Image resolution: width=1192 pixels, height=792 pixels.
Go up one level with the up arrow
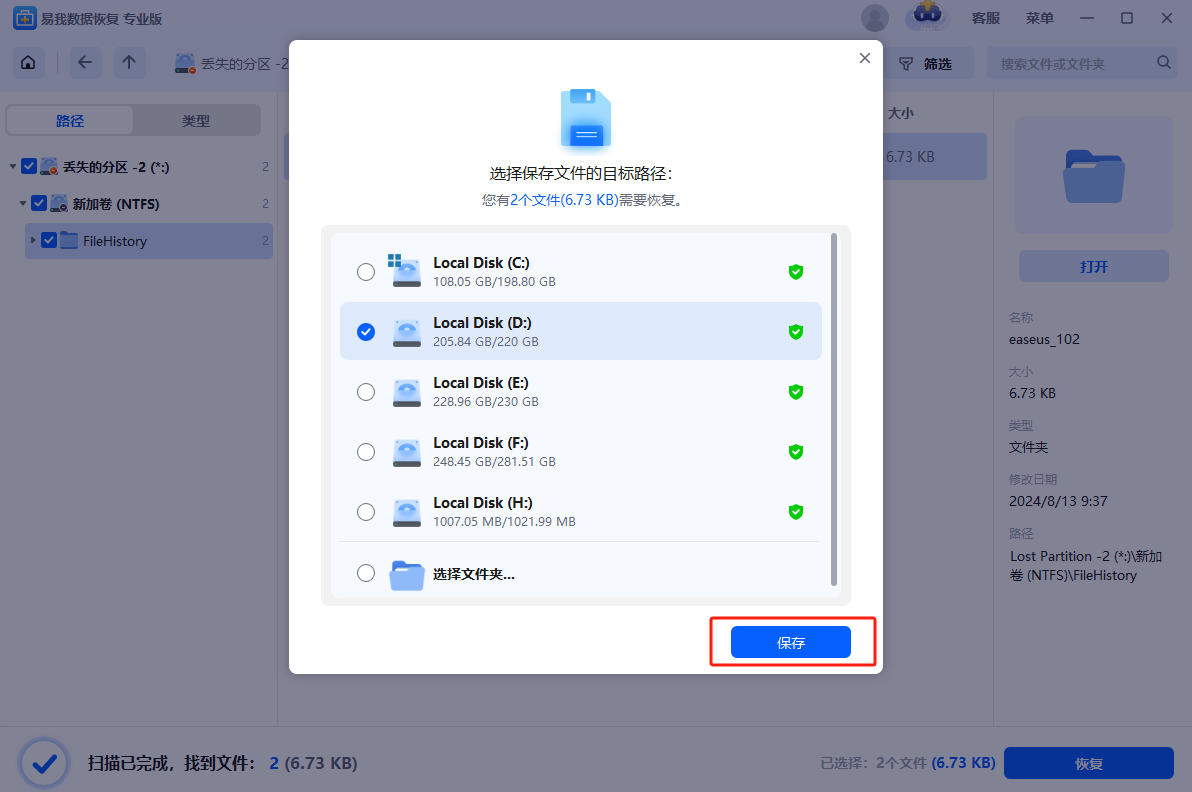129,62
